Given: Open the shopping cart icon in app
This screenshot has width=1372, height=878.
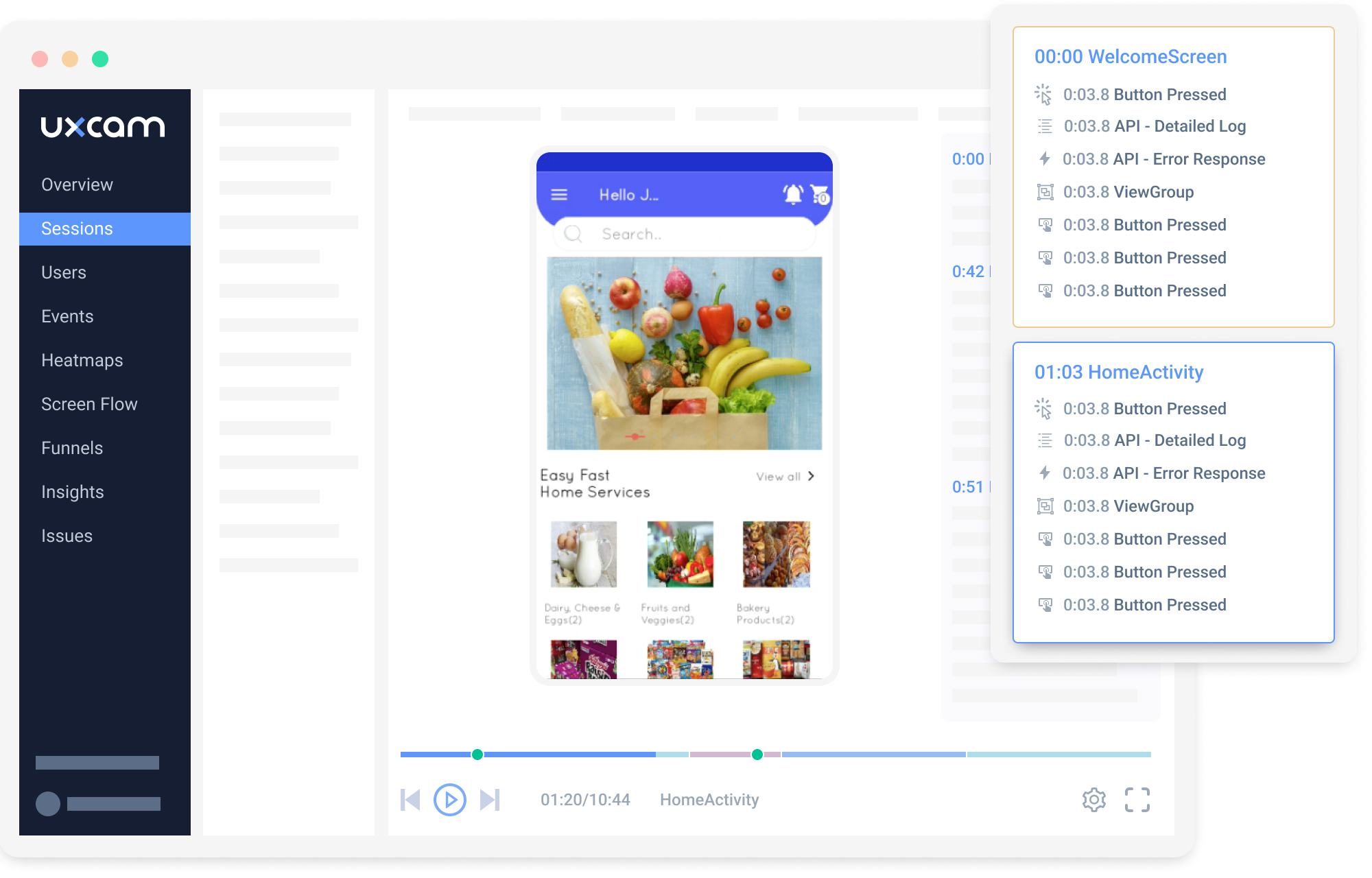Looking at the screenshot, I should (x=820, y=195).
